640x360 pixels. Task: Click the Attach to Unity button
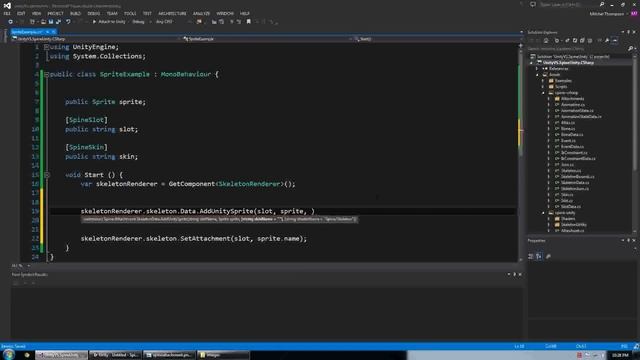point(109,22)
